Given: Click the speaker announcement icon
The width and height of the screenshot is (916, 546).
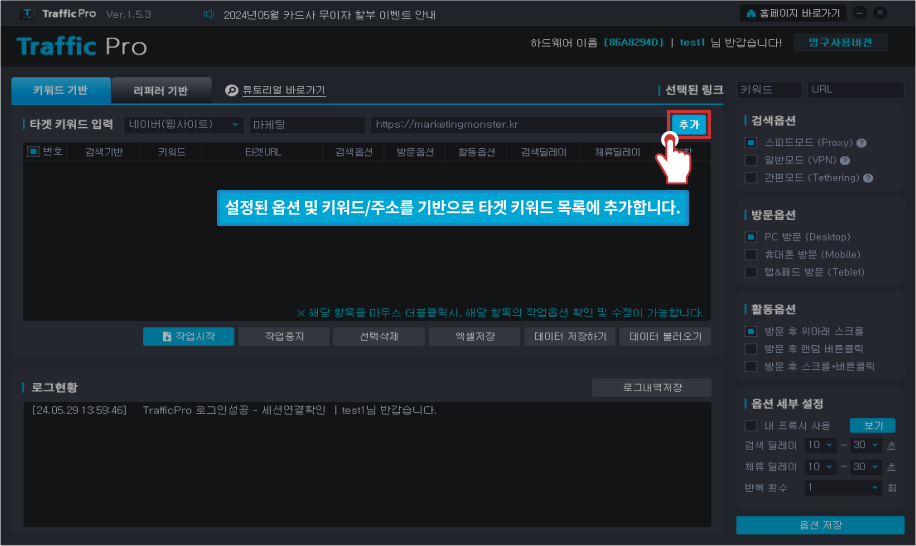Looking at the screenshot, I should [x=209, y=14].
